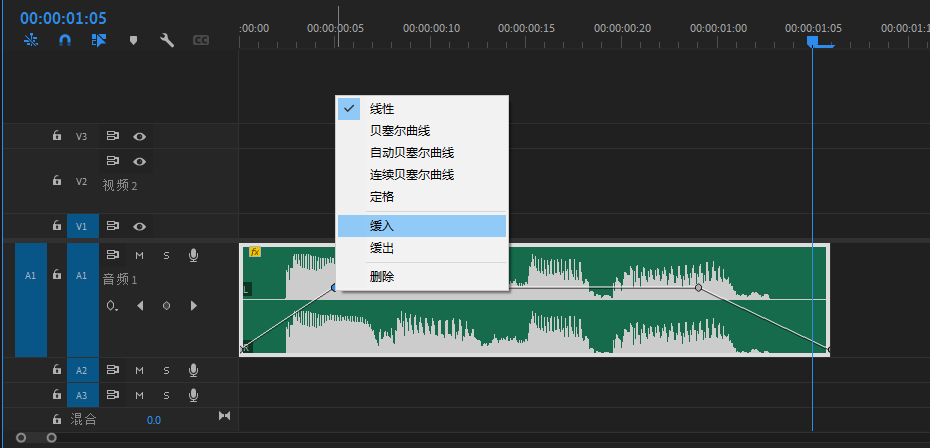Open timeline display settings wrench
The image size is (930, 448).
(167, 40)
